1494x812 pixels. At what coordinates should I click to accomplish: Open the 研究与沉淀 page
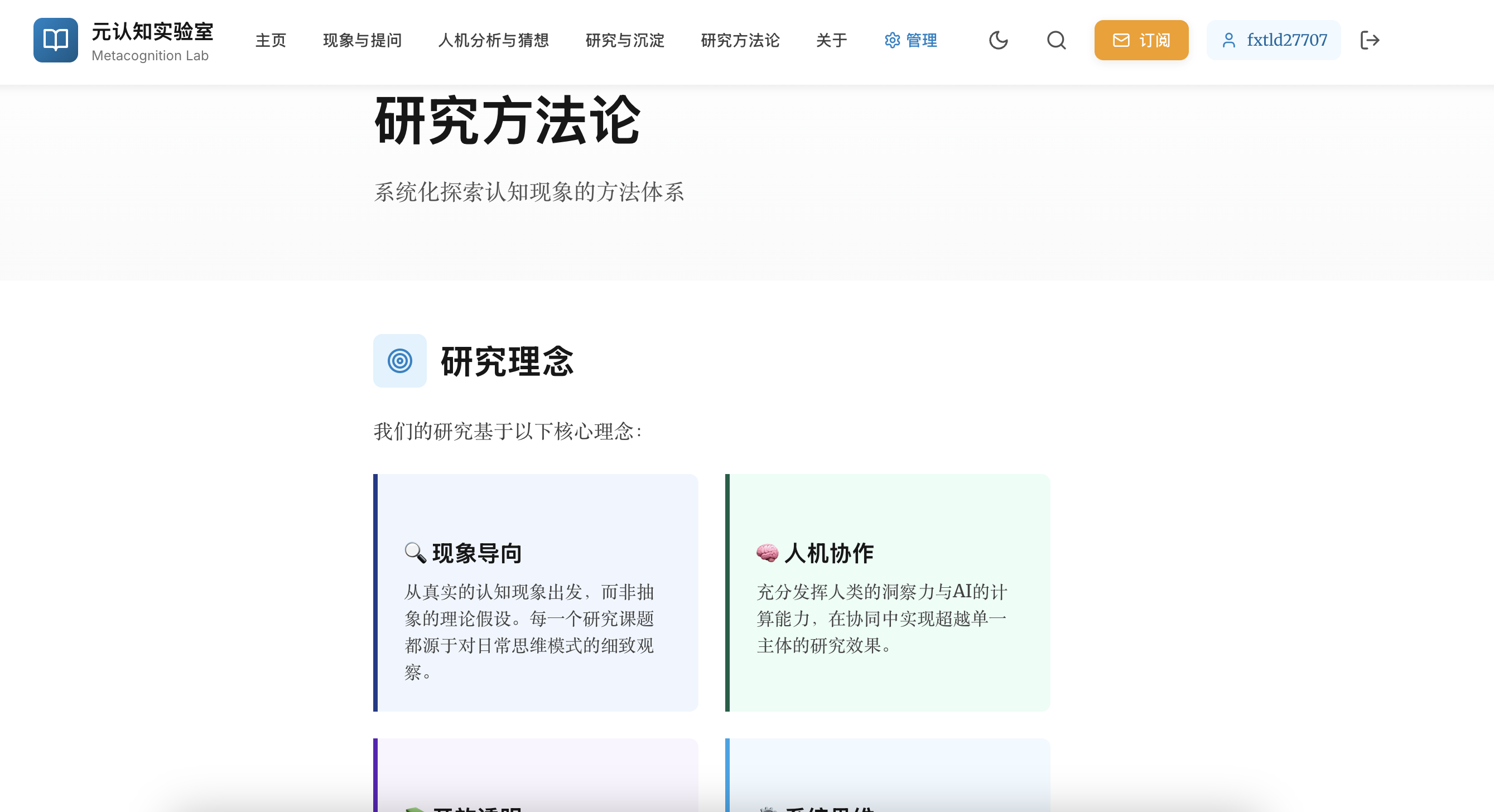(x=625, y=40)
